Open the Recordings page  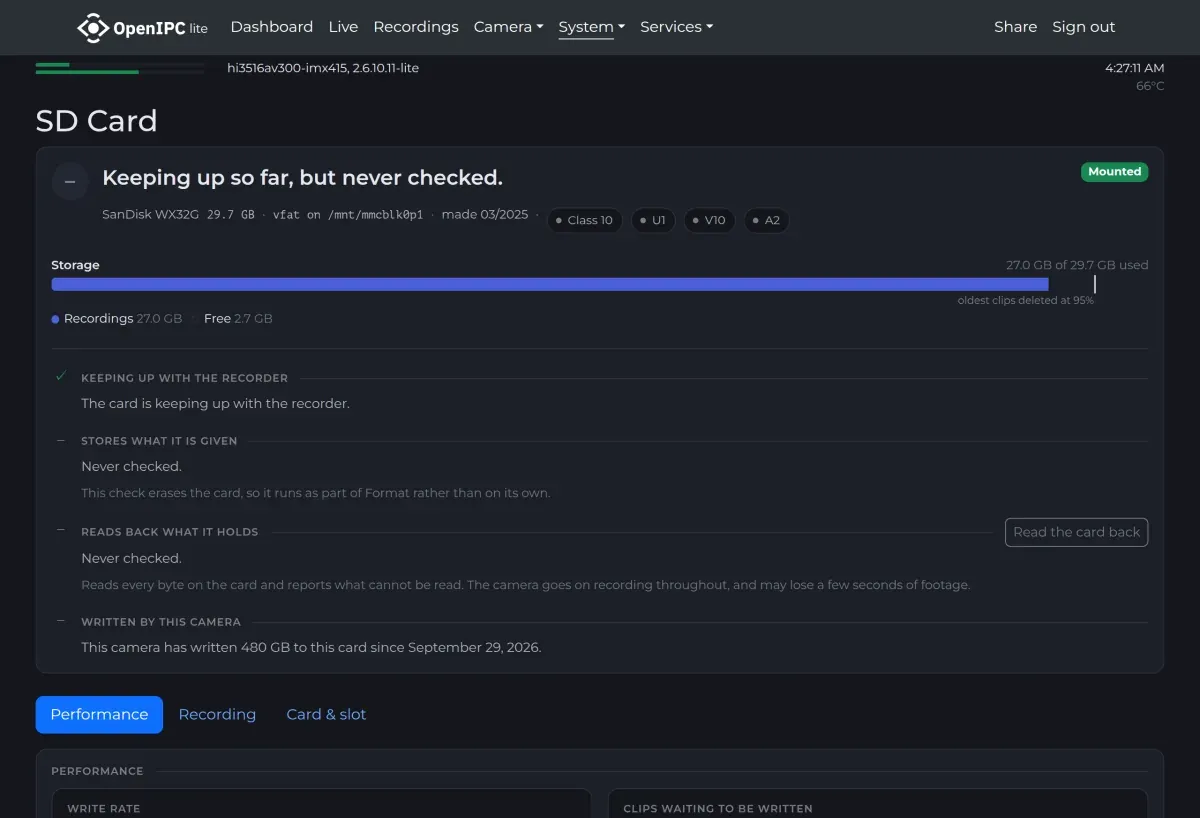[x=416, y=27]
